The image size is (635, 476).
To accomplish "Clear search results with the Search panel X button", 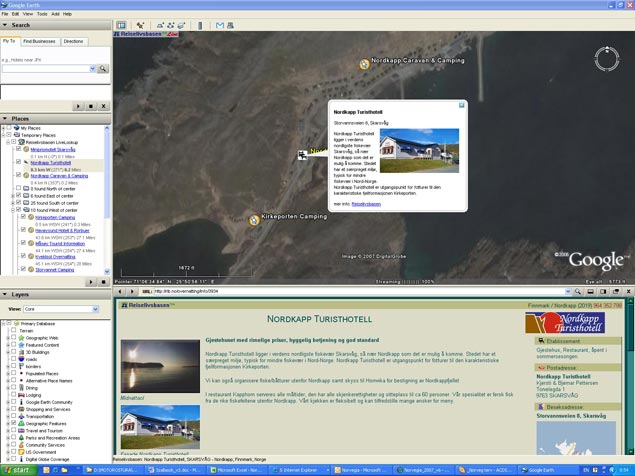I will click(x=104, y=106).
